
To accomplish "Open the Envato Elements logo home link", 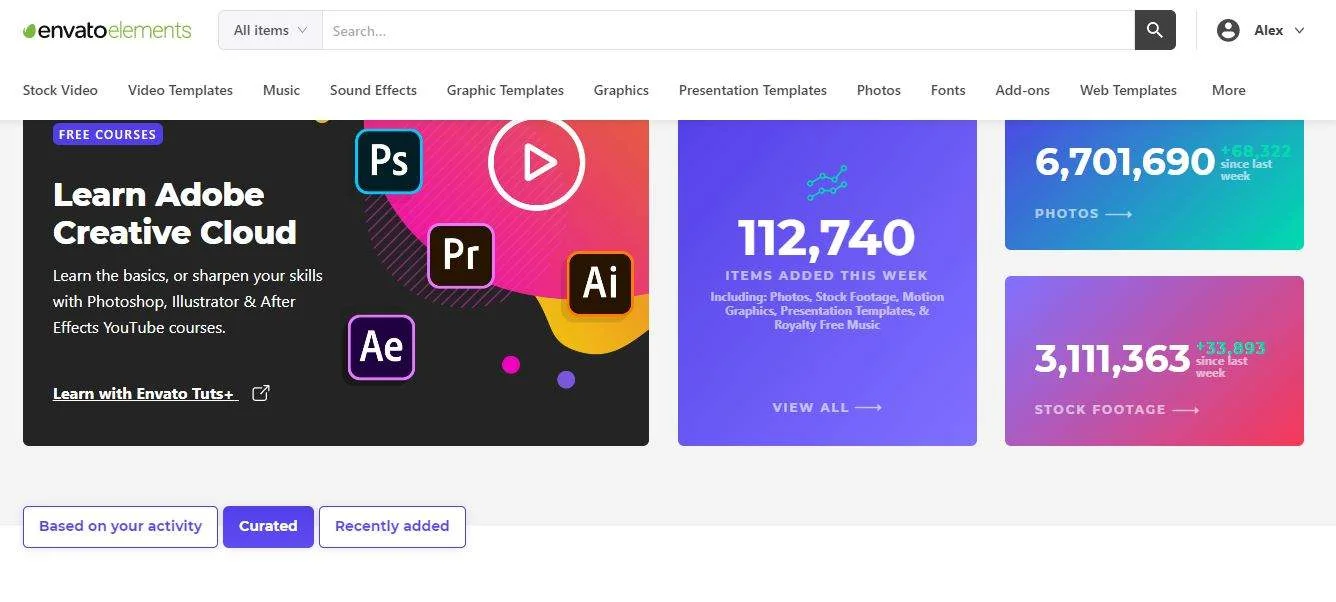I will [x=107, y=30].
